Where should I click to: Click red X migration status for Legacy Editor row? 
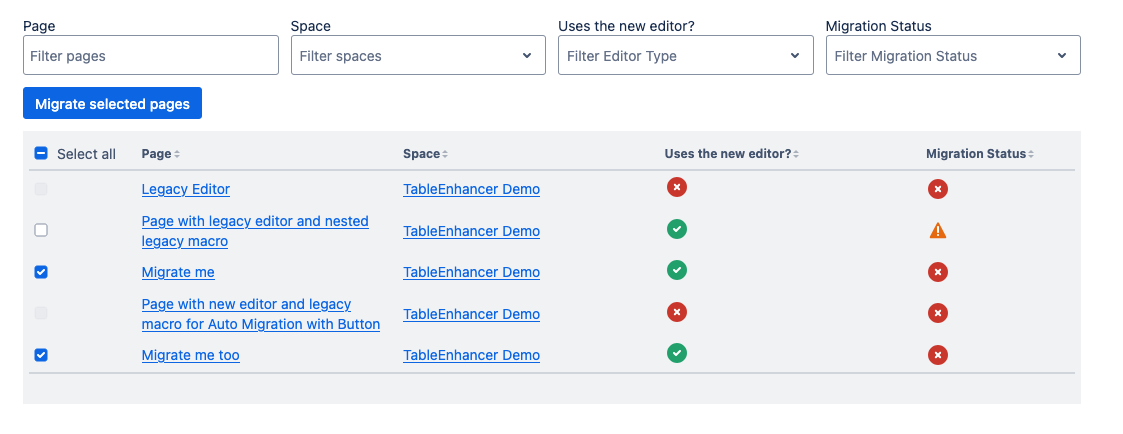coord(937,189)
